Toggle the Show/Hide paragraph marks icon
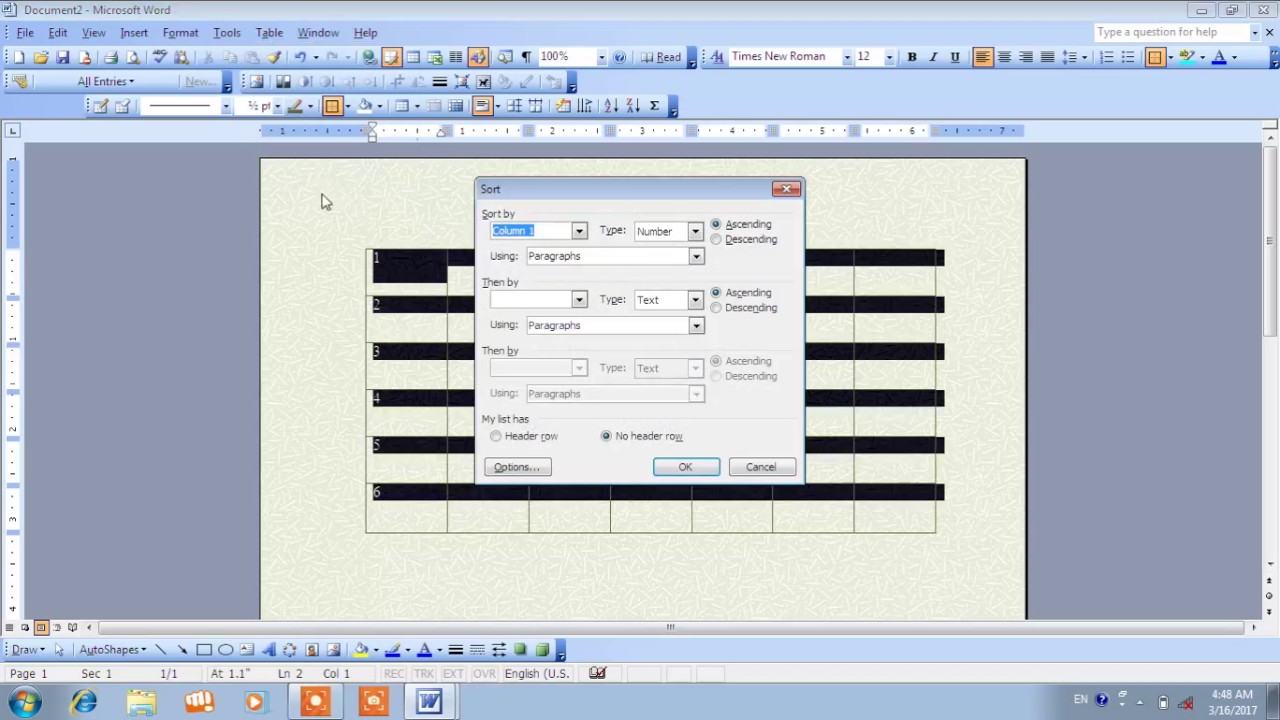Viewport: 1280px width, 720px height. tap(526, 57)
